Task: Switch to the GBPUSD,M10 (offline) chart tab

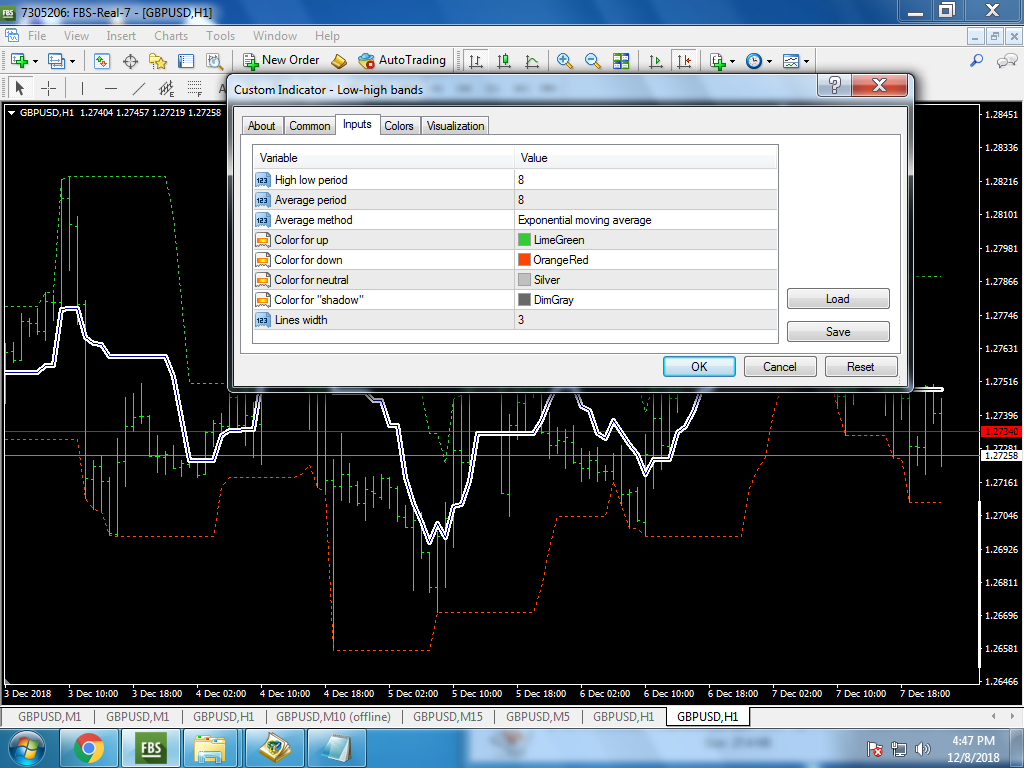Action: click(x=333, y=716)
